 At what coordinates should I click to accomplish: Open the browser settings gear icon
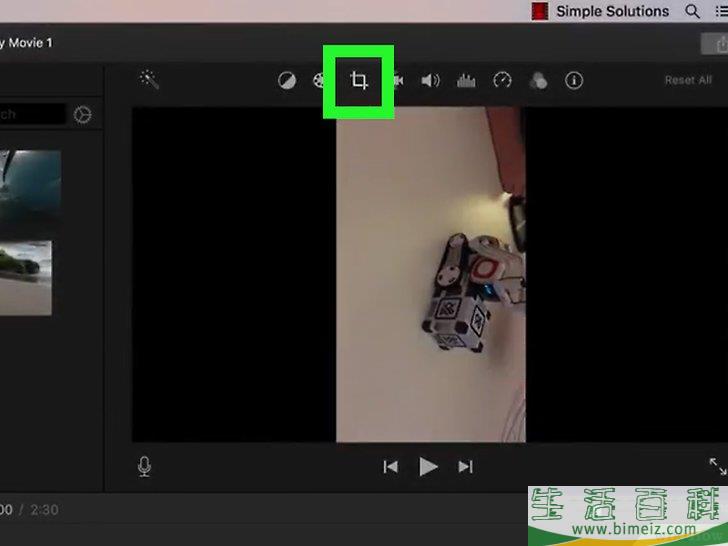tap(83, 115)
